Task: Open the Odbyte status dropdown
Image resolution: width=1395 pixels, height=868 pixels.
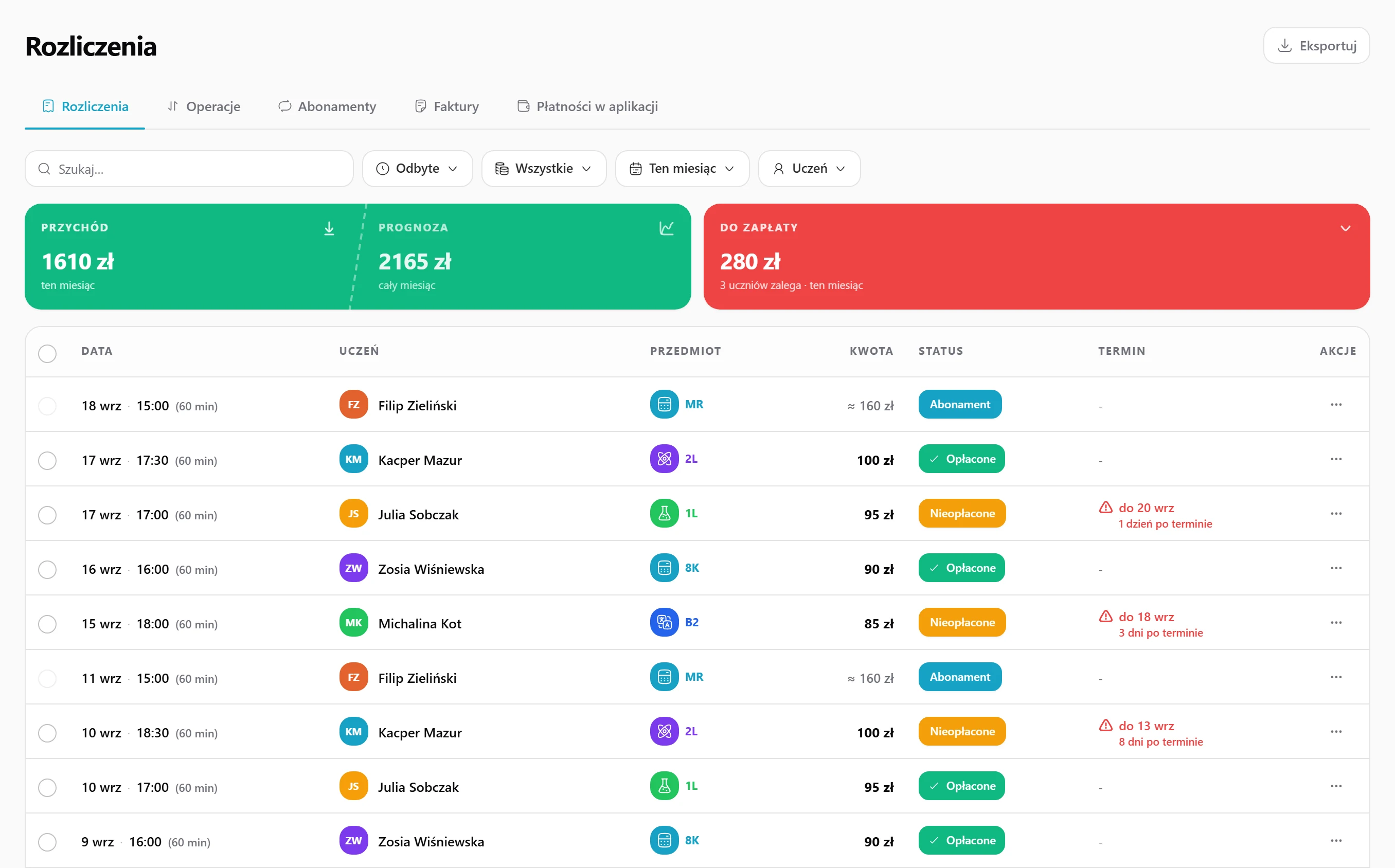Action: point(417,169)
